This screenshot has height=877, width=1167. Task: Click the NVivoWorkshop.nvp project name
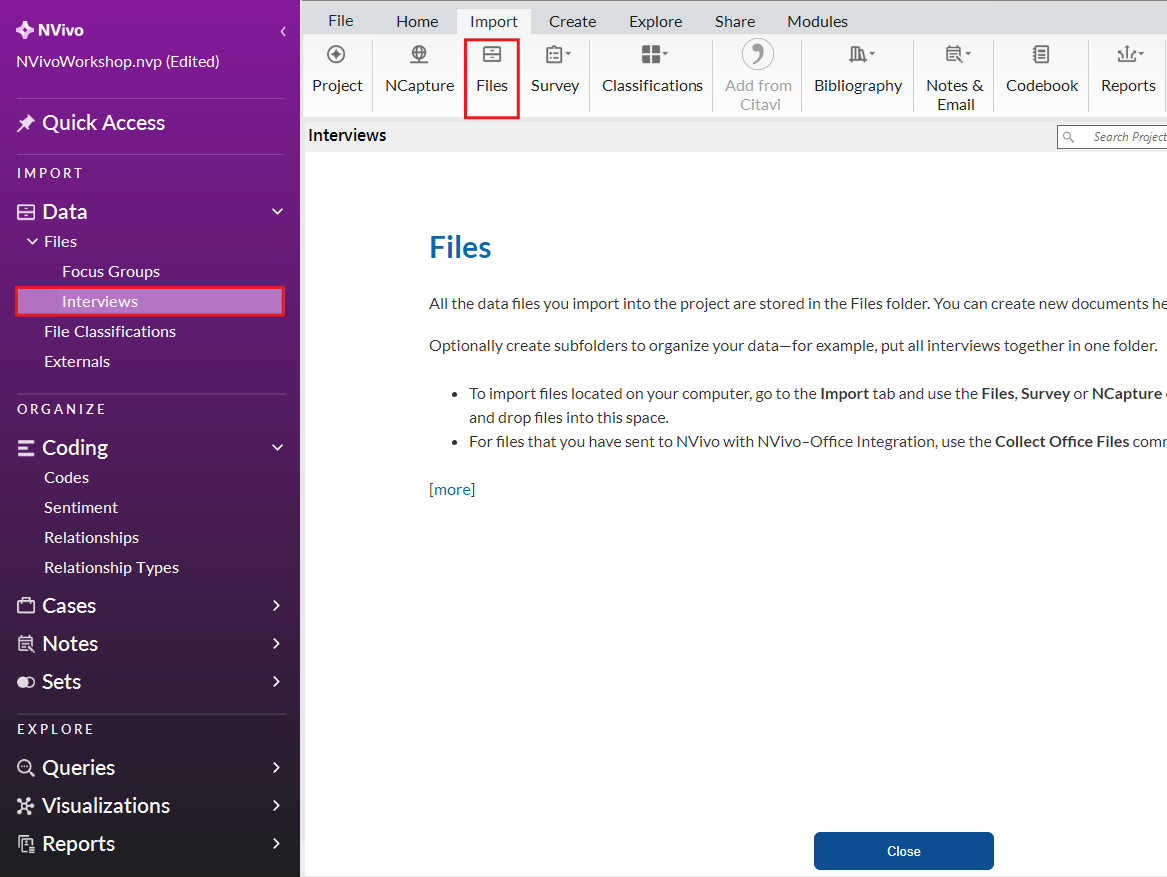118,62
